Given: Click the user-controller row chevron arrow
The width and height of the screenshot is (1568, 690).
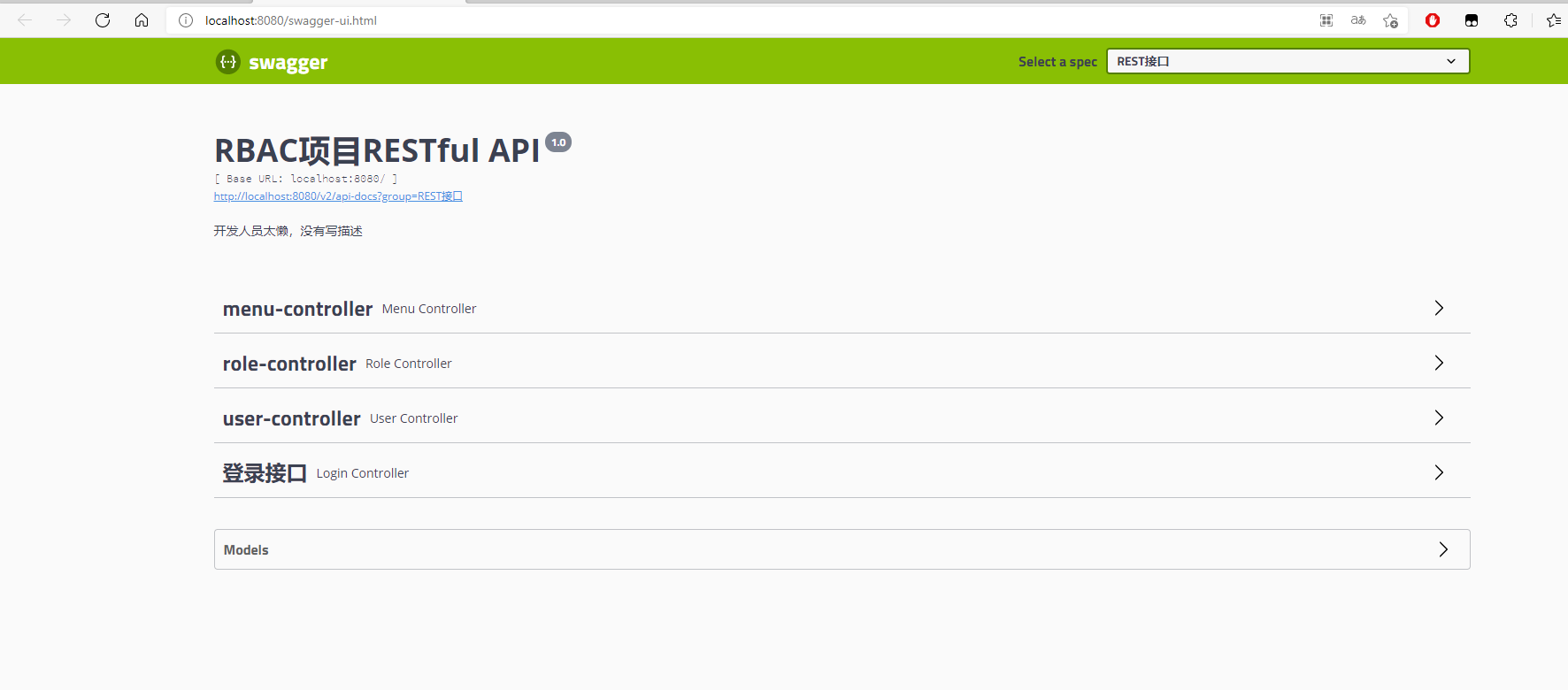Looking at the screenshot, I should pos(1439,418).
